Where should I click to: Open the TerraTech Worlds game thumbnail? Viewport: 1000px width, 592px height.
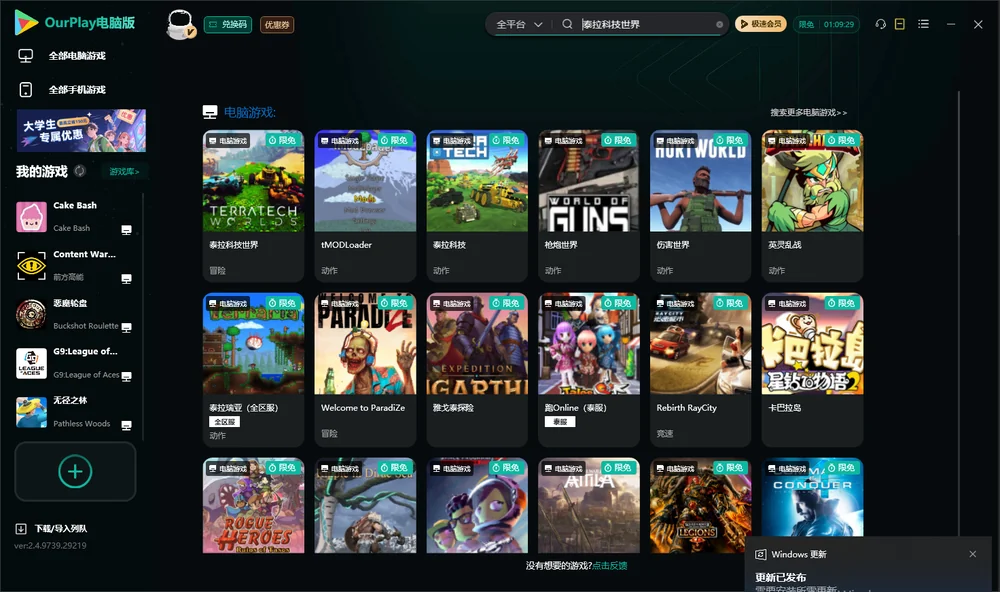pos(253,181)
